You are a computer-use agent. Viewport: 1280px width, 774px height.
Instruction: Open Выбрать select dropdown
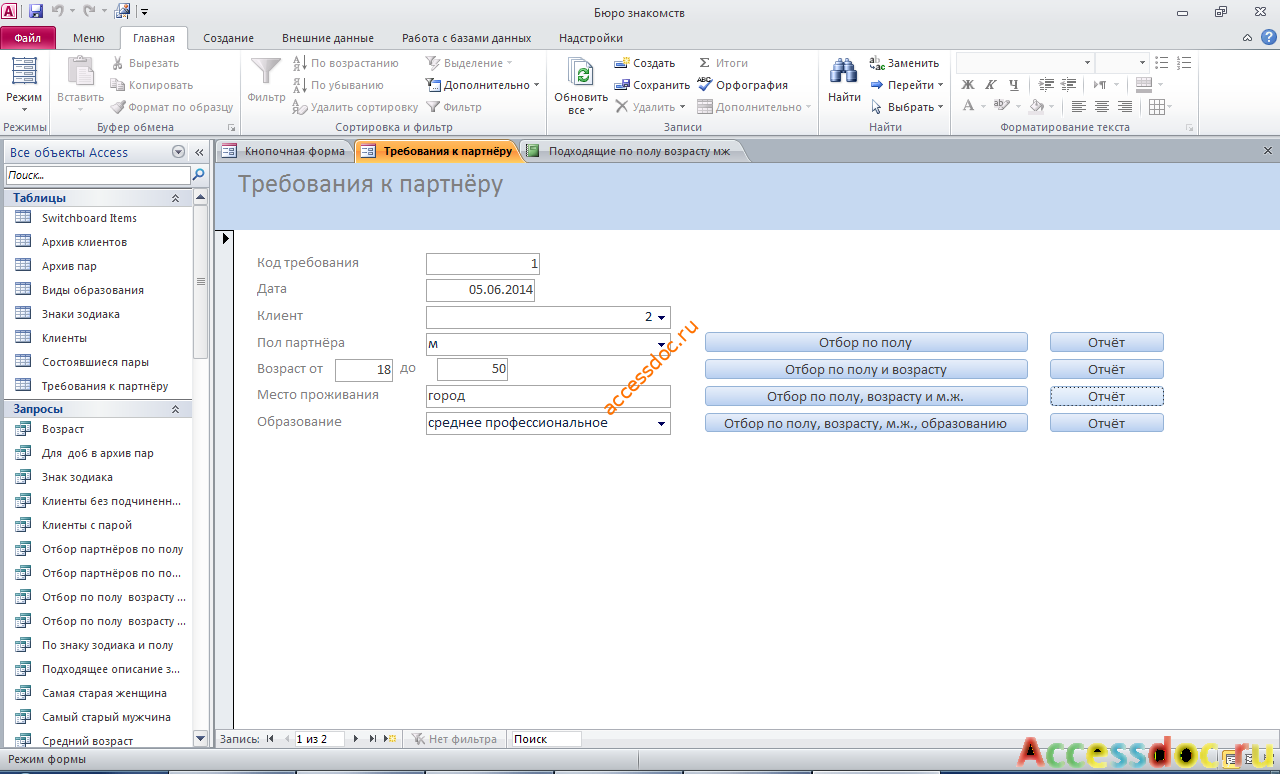click(907, 107)
